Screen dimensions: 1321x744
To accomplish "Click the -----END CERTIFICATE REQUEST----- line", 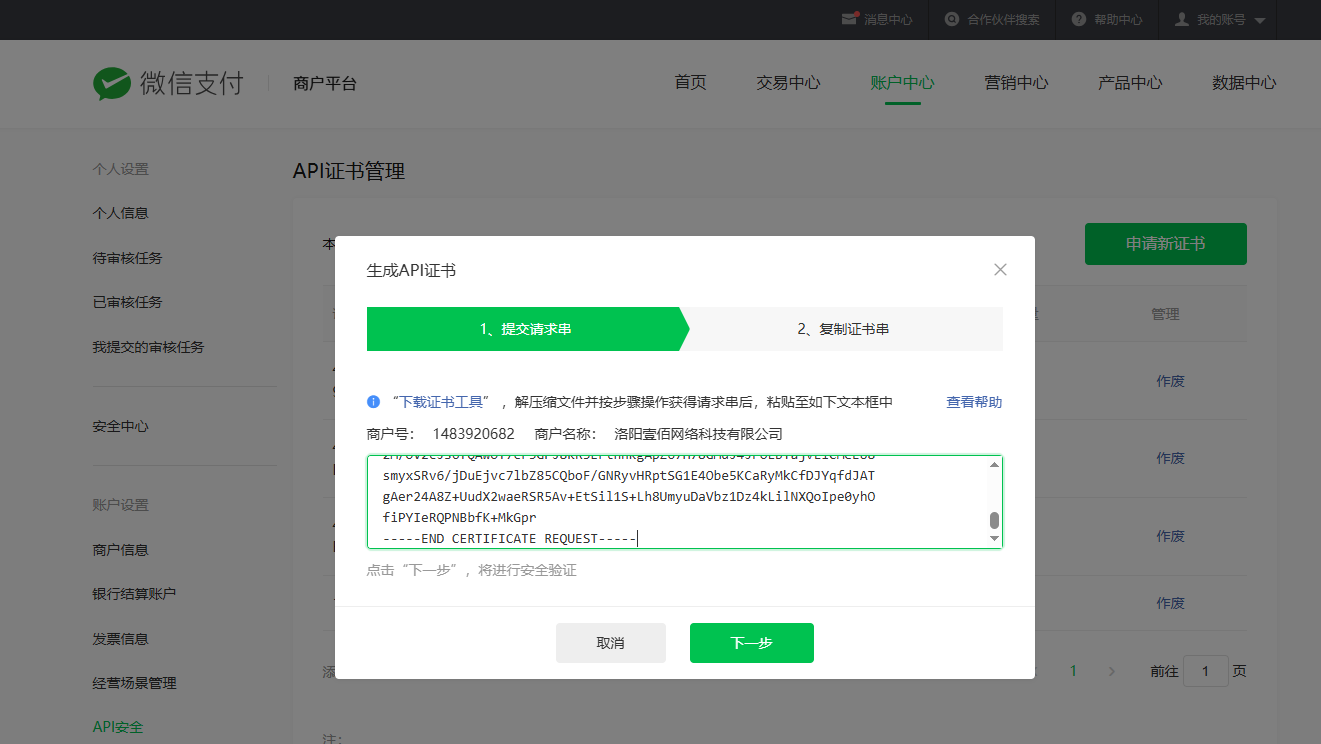I will [x=510, y=539].
